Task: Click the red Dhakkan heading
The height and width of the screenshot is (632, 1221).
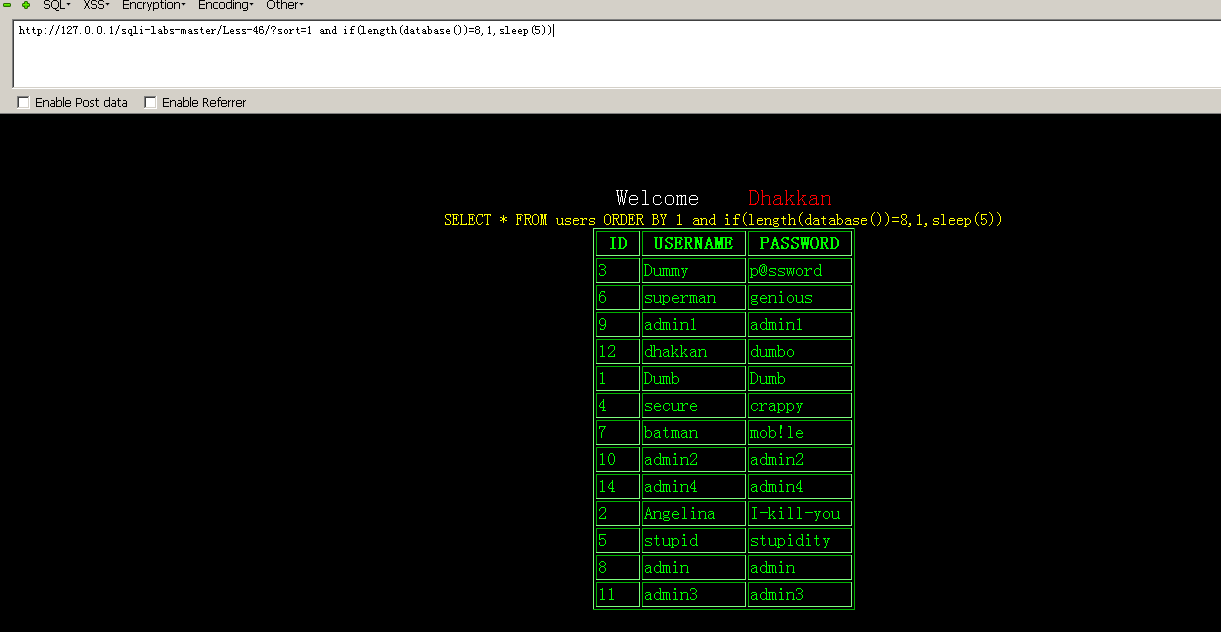Action: click(x=790, y=198)
